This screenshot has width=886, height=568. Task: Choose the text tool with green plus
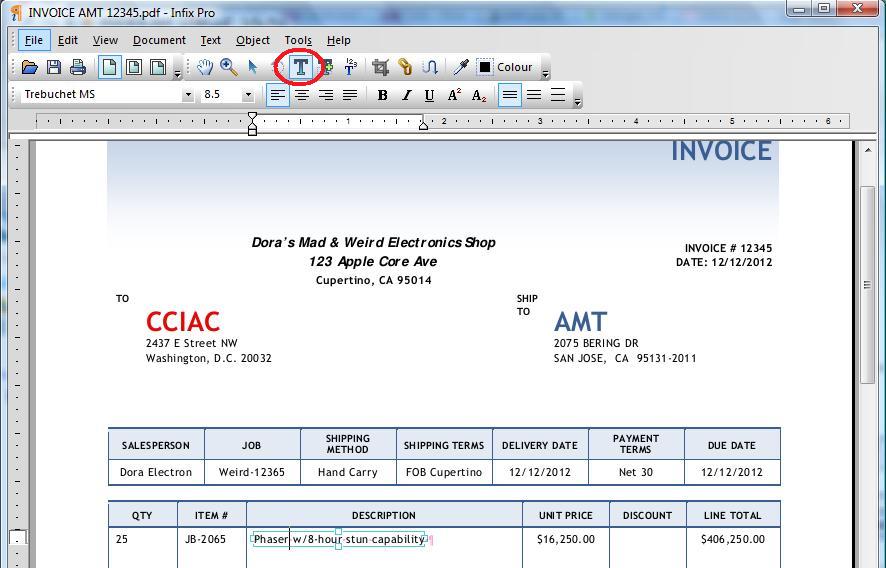click(x=326, y=67)
